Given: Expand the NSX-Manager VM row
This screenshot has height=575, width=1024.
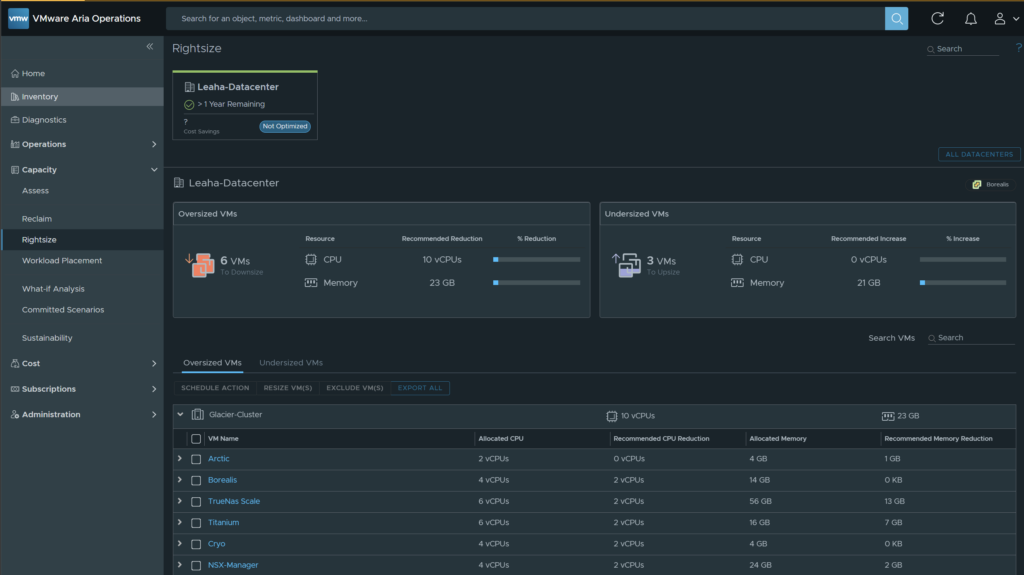Looking at the screenshot, I should 180,565.
